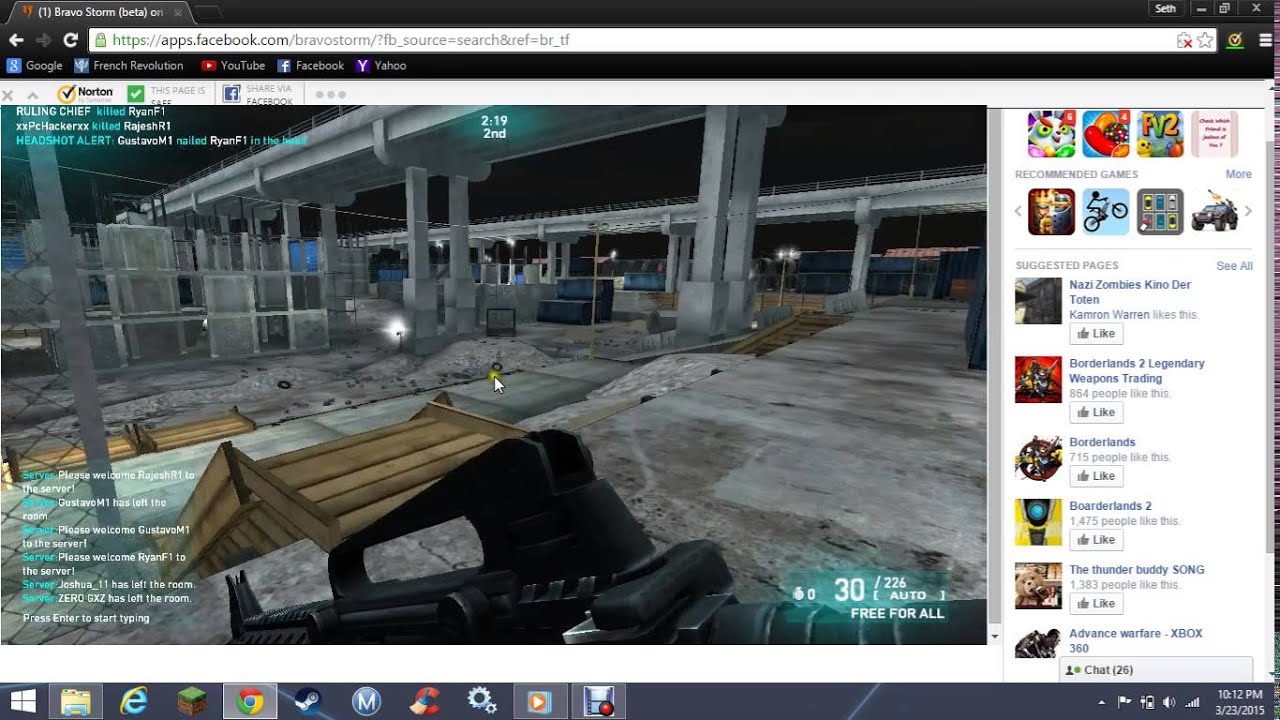Go to previous recommended games with left arrow

[x=1018, y=211]
